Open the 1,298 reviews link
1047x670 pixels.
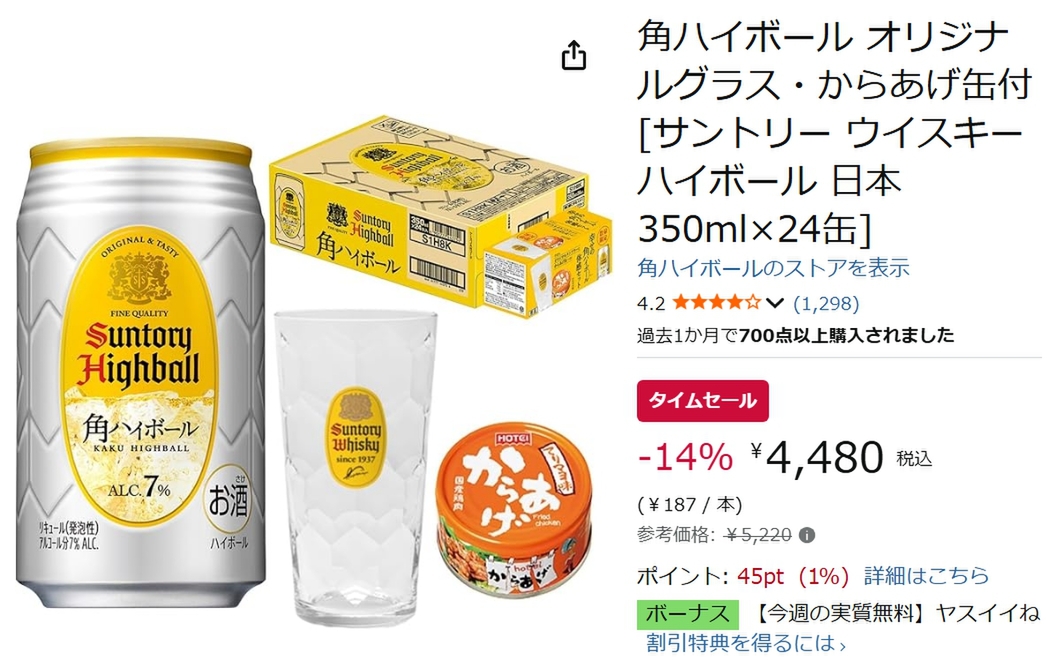point(826,303)
